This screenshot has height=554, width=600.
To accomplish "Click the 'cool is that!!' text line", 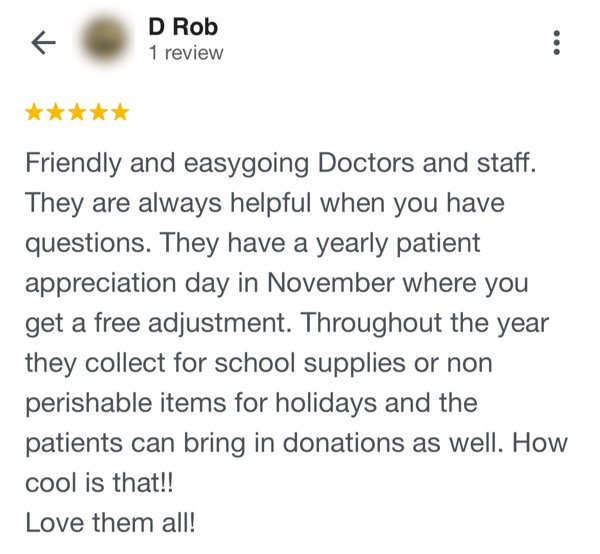I will coord(99,482).
